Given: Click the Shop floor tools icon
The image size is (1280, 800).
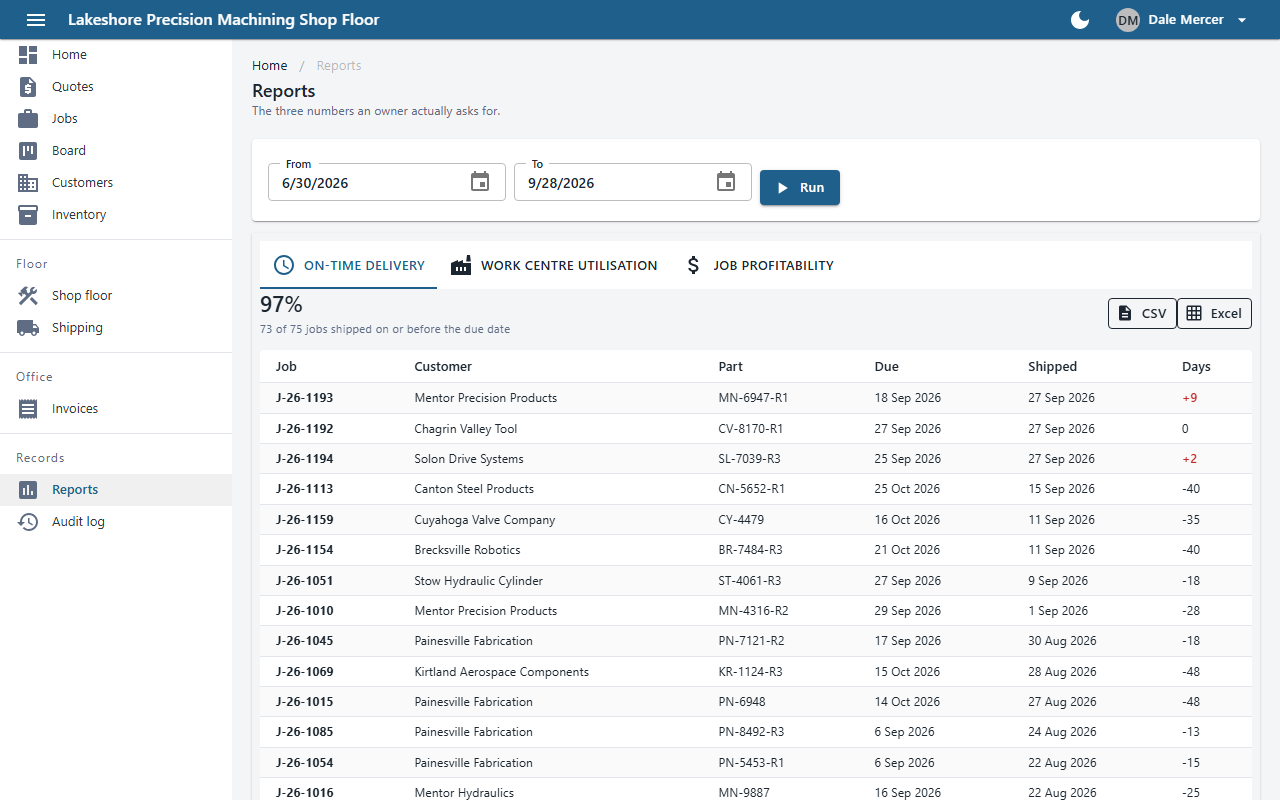Looking at the screenshot, I should click(x=28, y=296).
